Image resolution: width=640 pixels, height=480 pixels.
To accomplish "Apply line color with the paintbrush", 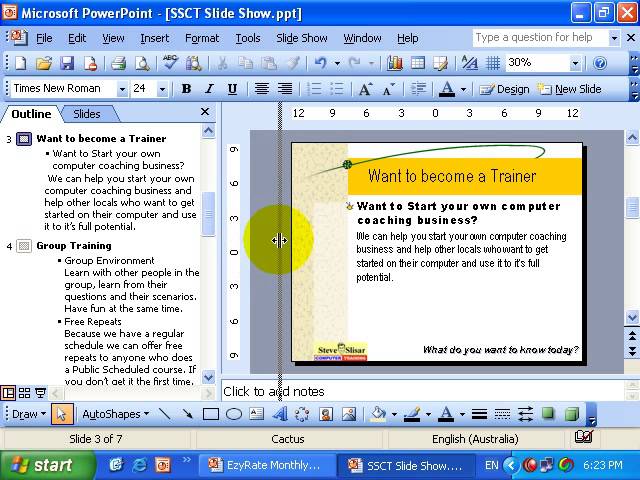I will 412,414.
